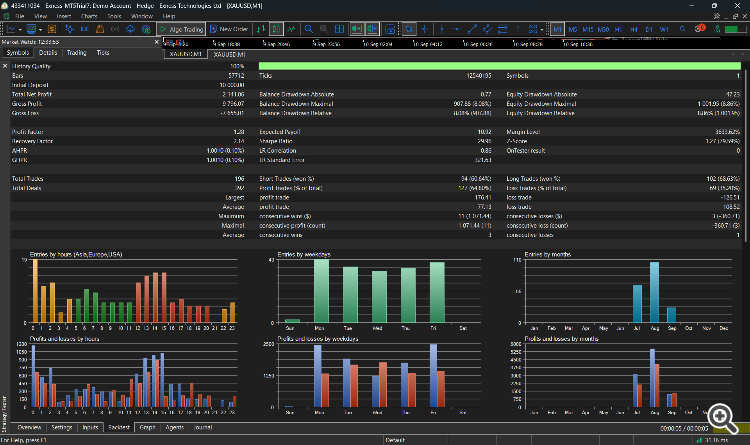Select the trendline drawing tool

pyautogui.click(x=472, y=29)
